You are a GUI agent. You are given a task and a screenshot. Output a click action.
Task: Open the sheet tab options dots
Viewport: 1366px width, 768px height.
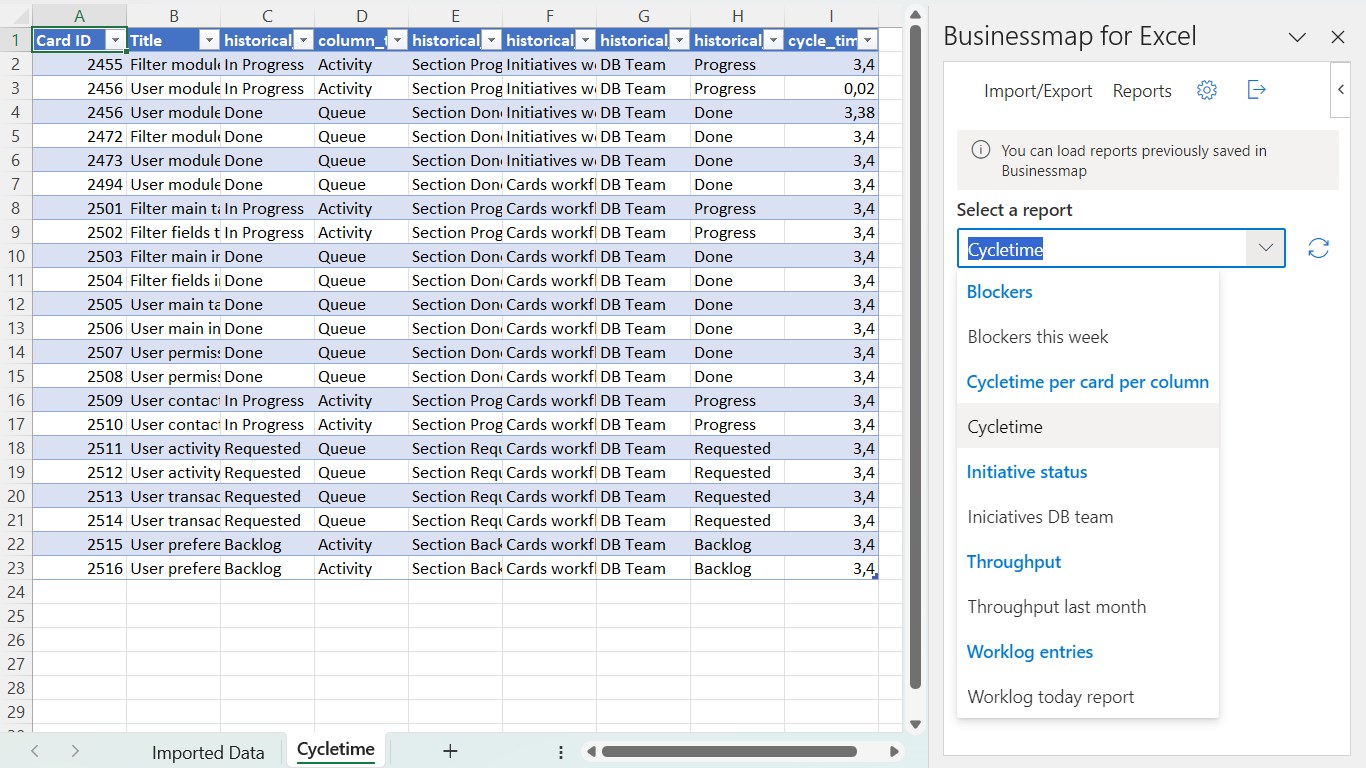coord(561,752)
